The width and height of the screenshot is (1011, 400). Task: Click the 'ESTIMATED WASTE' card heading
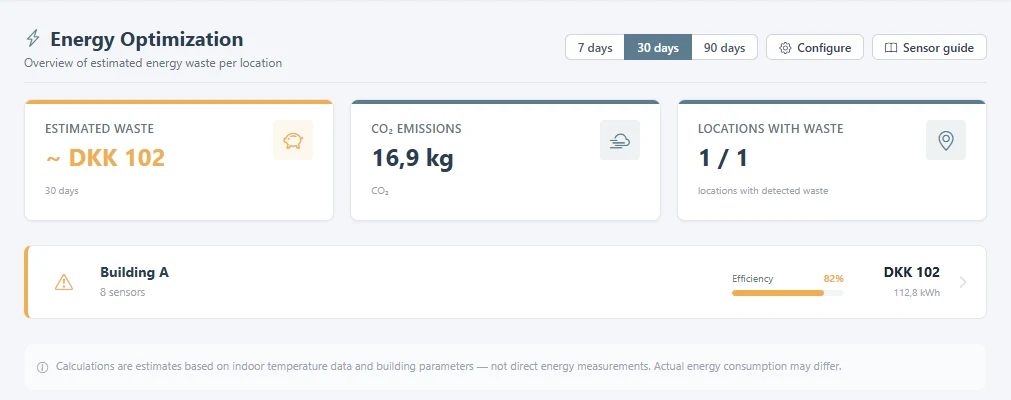click(x=99, y=128)
